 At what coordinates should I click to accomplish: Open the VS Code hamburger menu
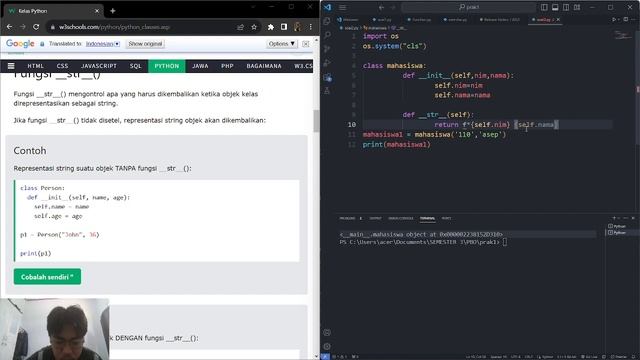tap(342, 7)
